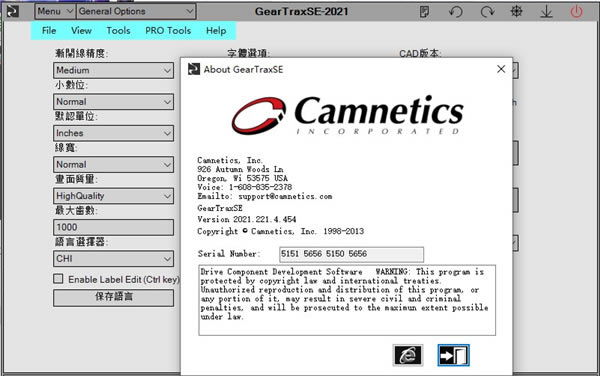Open the General Options dropdown
The image size is (600, 376).
click(136, 11)
